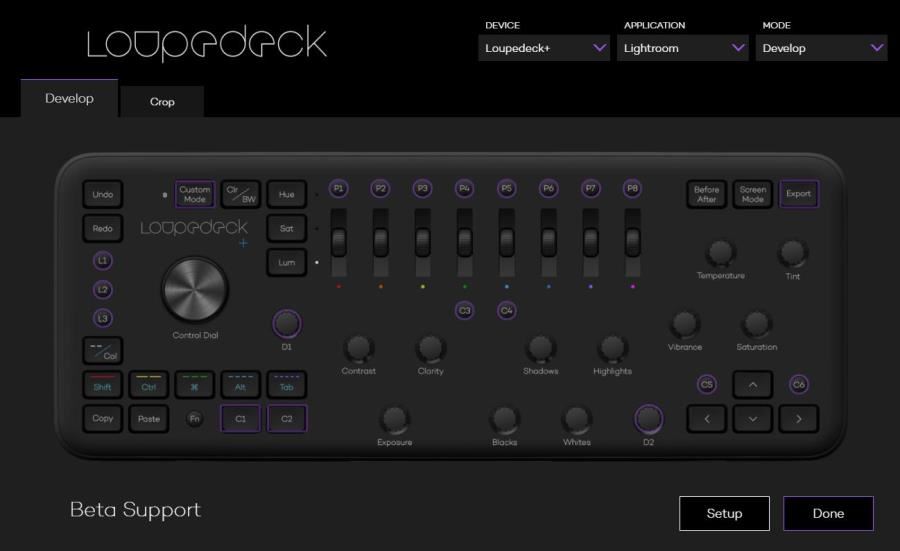Select the L2 round button

(x=103, y=289)
